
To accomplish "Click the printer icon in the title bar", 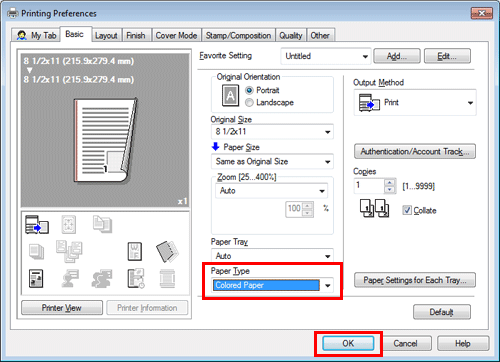I will click(x=13, y=13).
